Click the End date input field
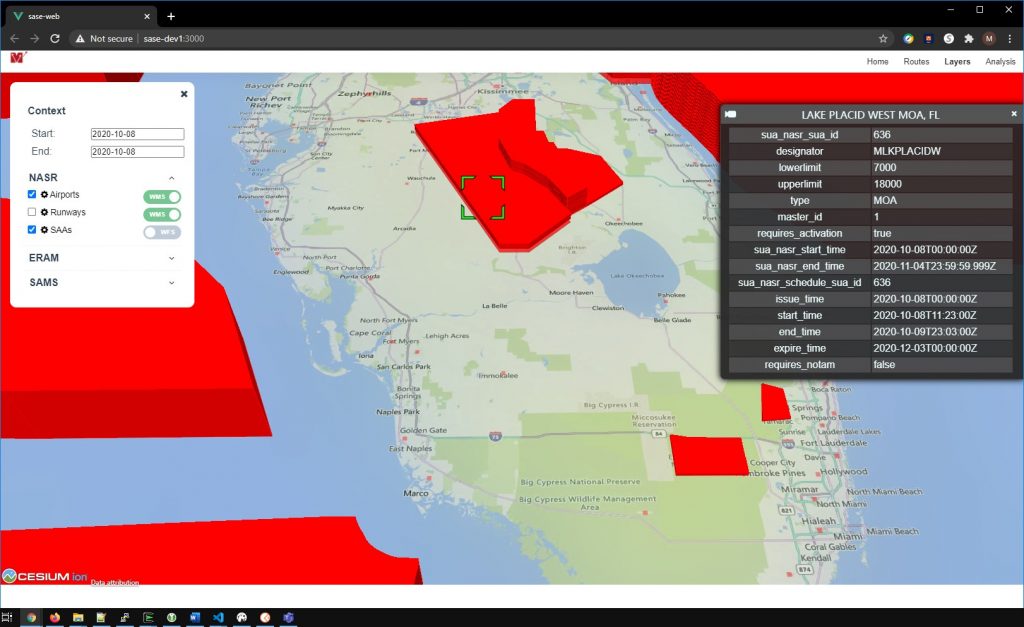The image size is (1024, 627). click(137, 152)
